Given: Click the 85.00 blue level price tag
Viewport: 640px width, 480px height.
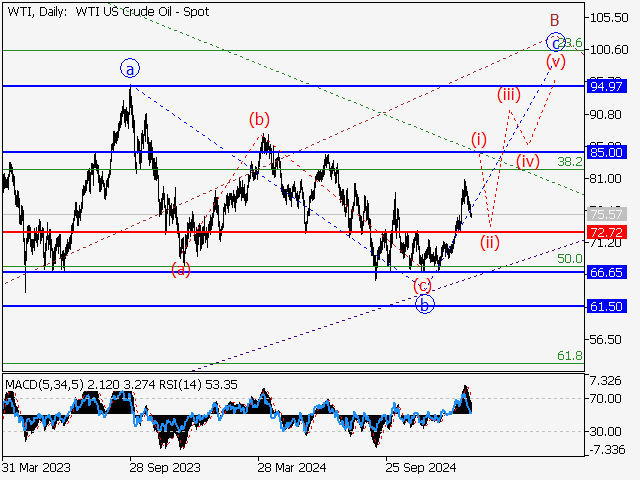Looking at the screenshot, I should pos(608,152).
